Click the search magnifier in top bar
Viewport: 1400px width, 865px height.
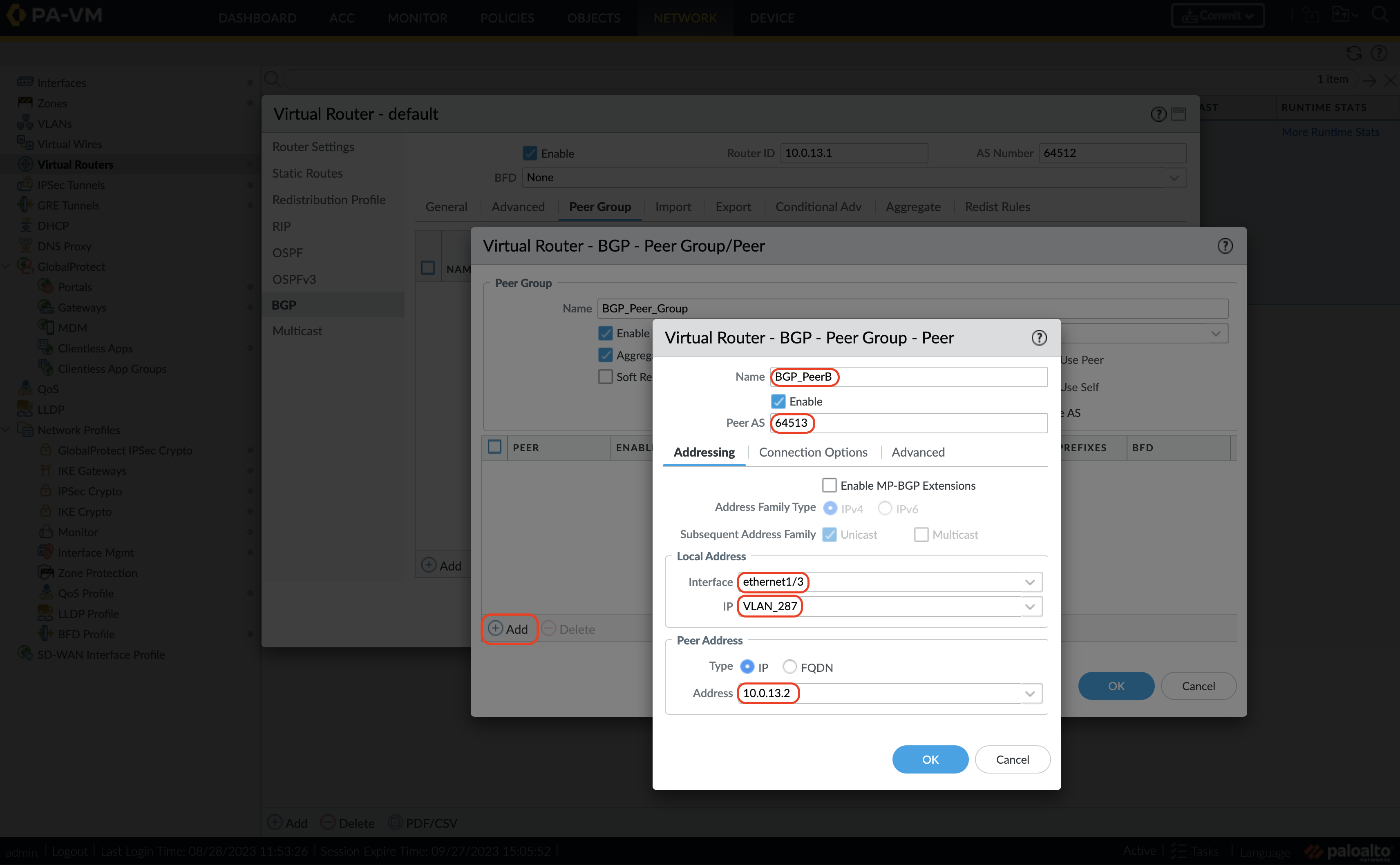[1380, 15]
